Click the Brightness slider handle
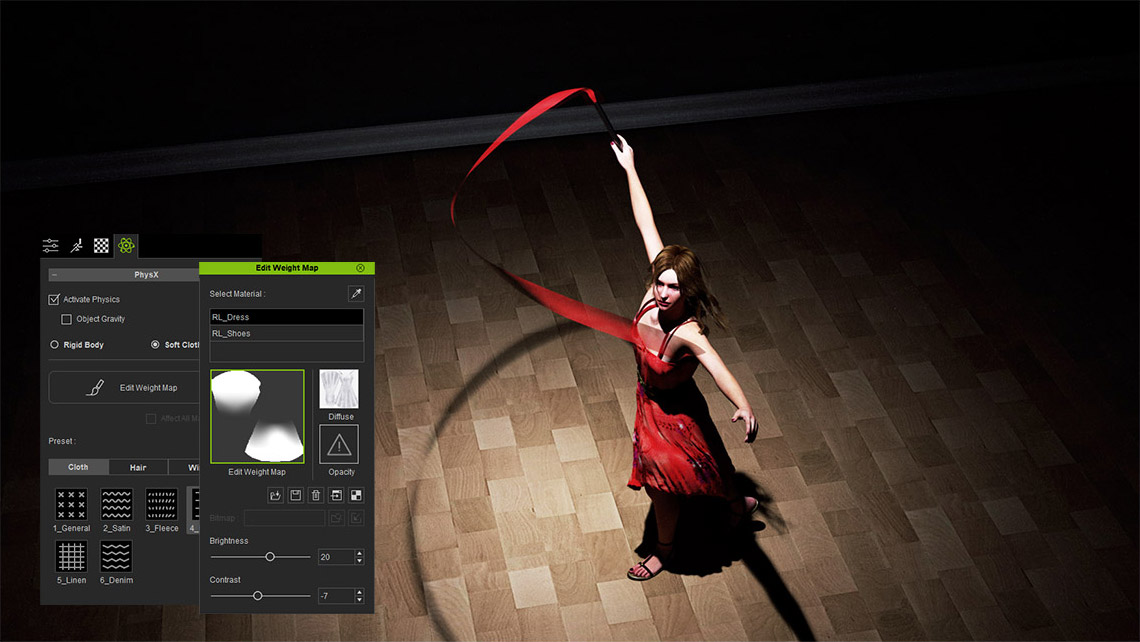Screen dimensions: 1140x642 (270, 557)
